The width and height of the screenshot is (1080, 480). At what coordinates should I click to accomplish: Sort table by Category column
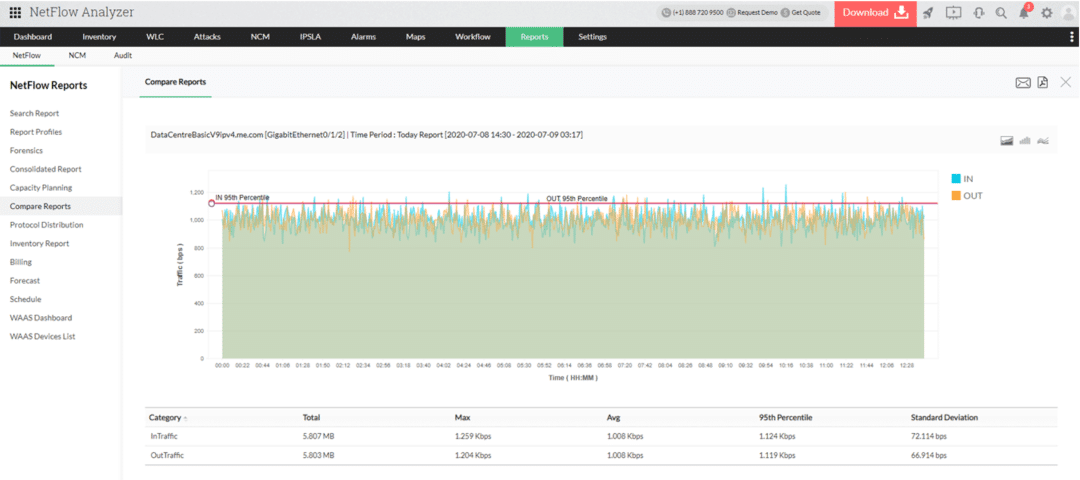pos(165,417)
